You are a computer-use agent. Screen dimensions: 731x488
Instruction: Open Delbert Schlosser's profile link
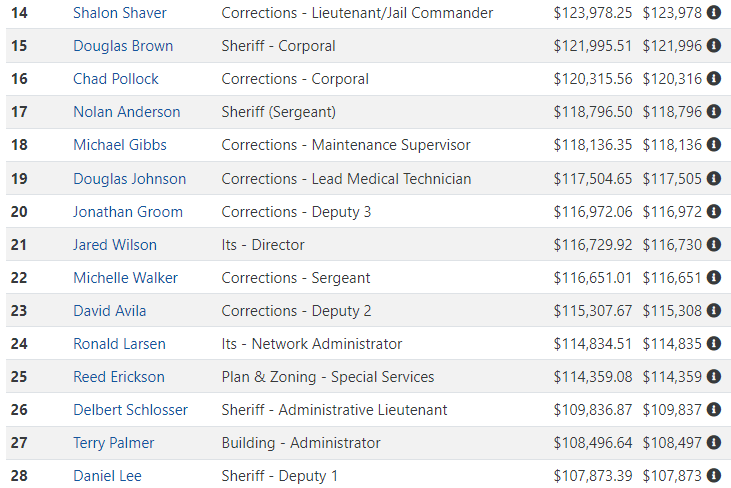131,410
